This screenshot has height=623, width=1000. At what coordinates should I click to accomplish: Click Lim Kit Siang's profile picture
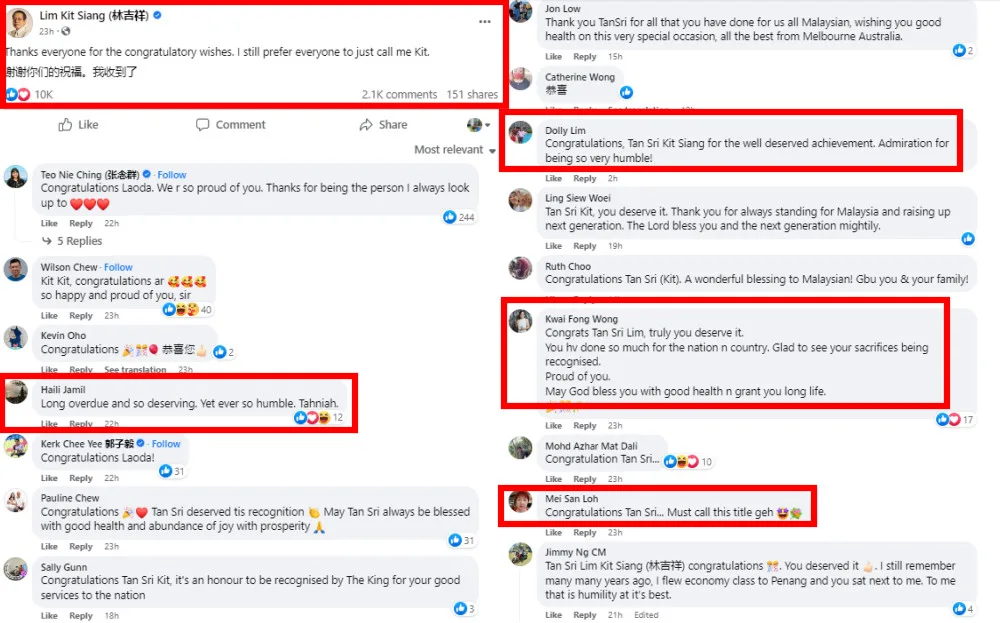click(19, 22)
